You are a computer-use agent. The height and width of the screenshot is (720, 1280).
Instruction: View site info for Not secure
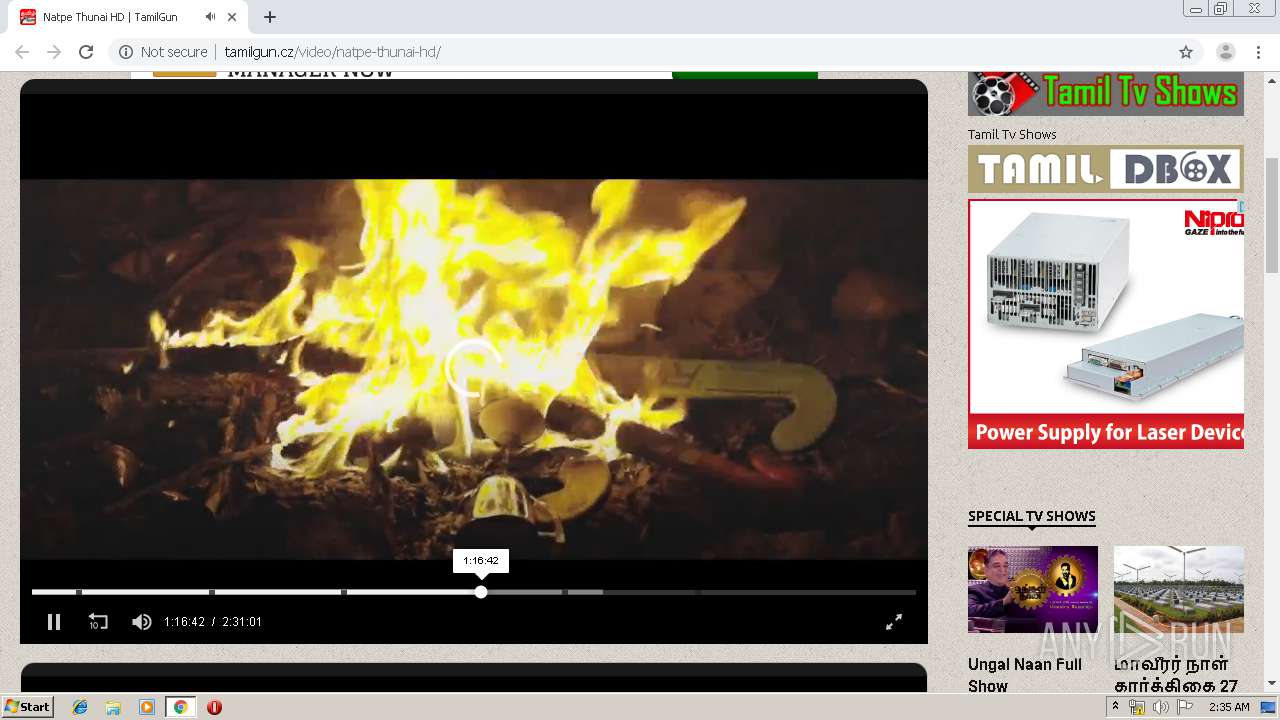[x=163, y=52]
